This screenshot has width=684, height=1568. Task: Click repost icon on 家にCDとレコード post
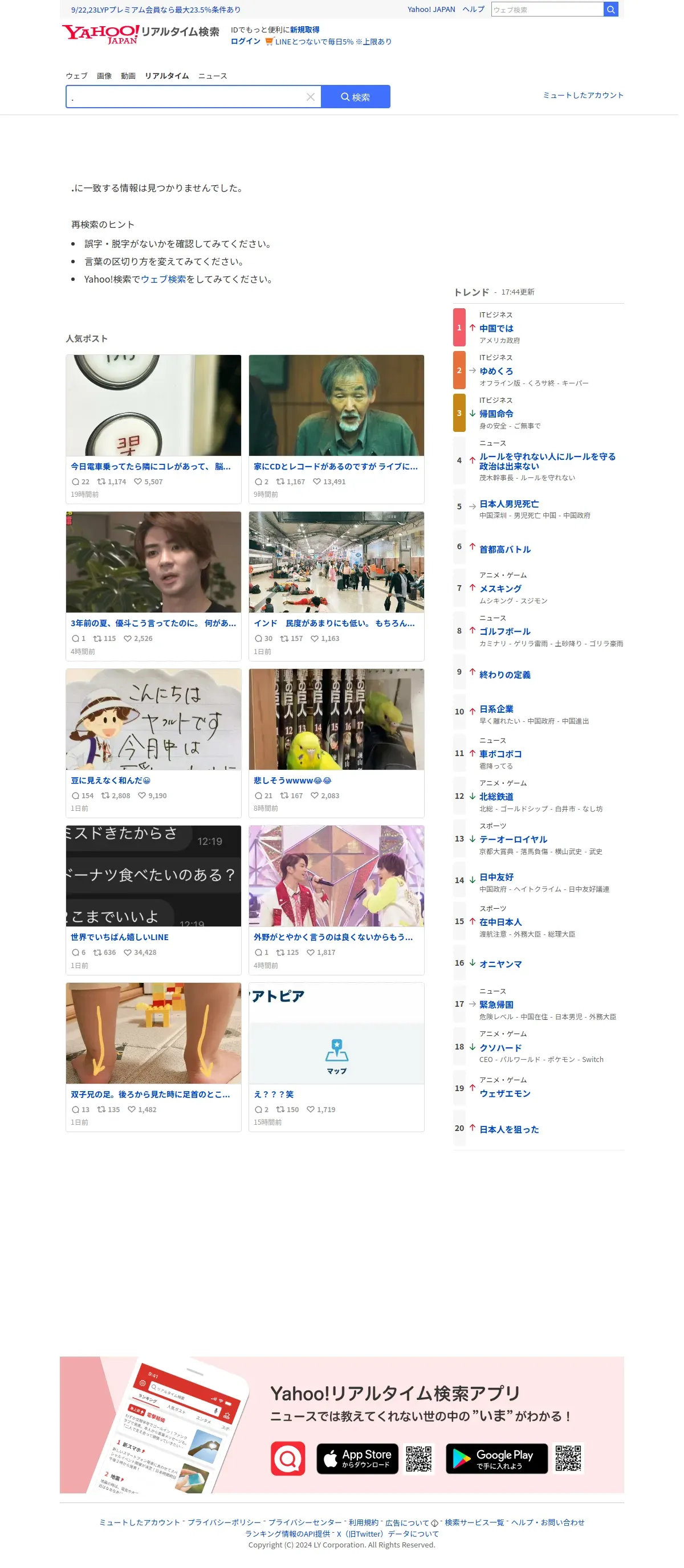coord(280,481)
